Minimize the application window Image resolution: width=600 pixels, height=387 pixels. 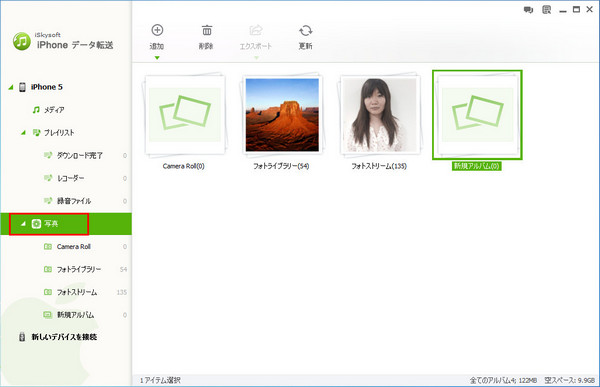pos(562,12)
